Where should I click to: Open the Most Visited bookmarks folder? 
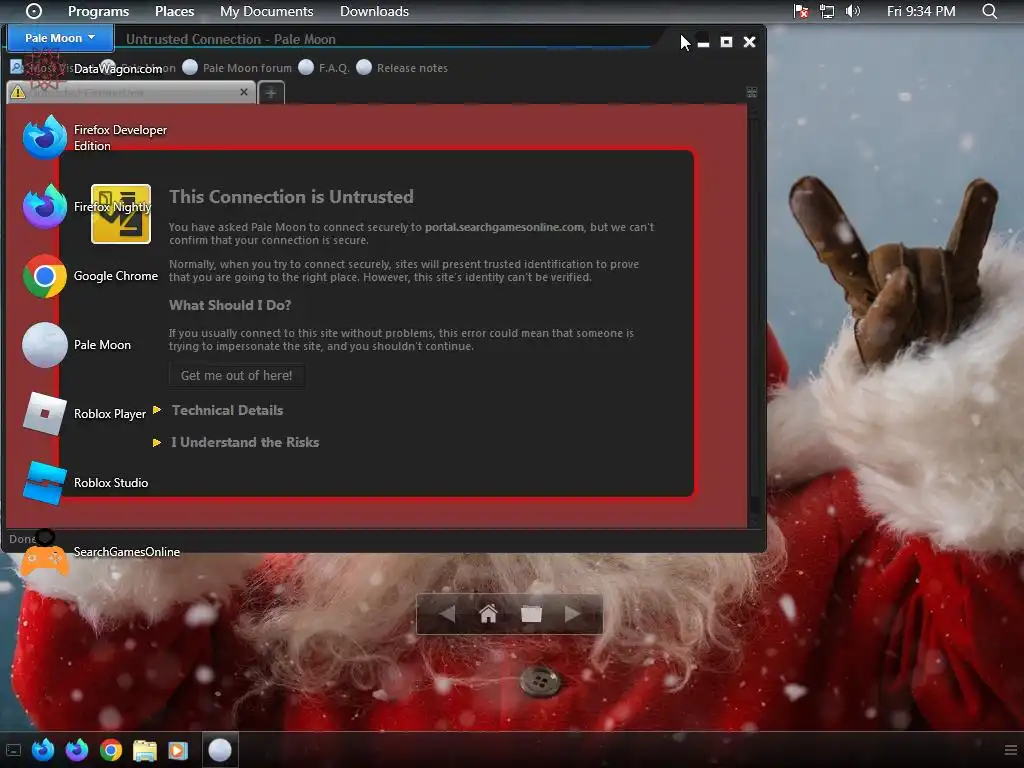point(40,67)
